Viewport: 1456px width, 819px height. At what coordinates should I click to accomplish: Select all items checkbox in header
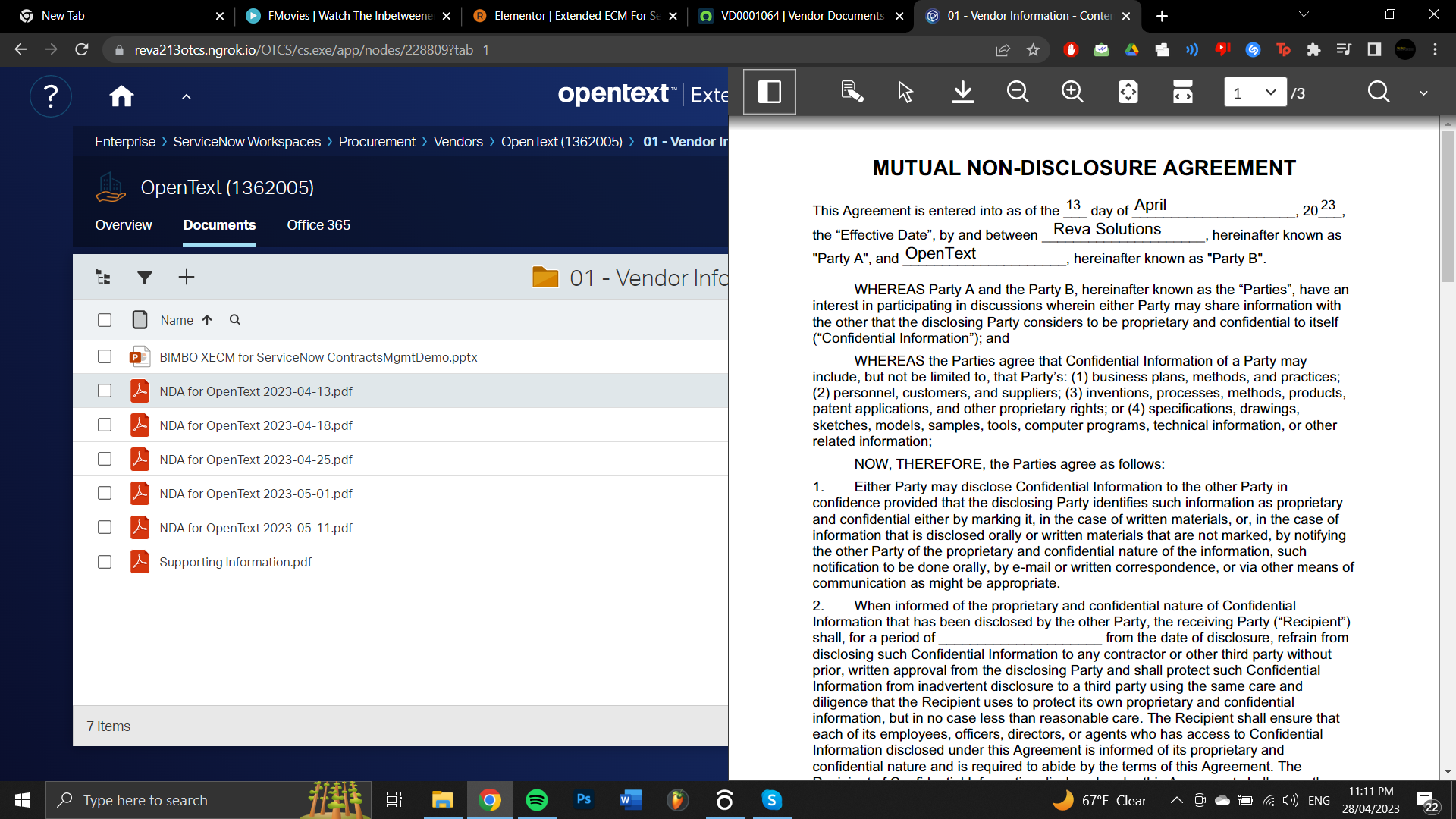click(x=105, y=320)
